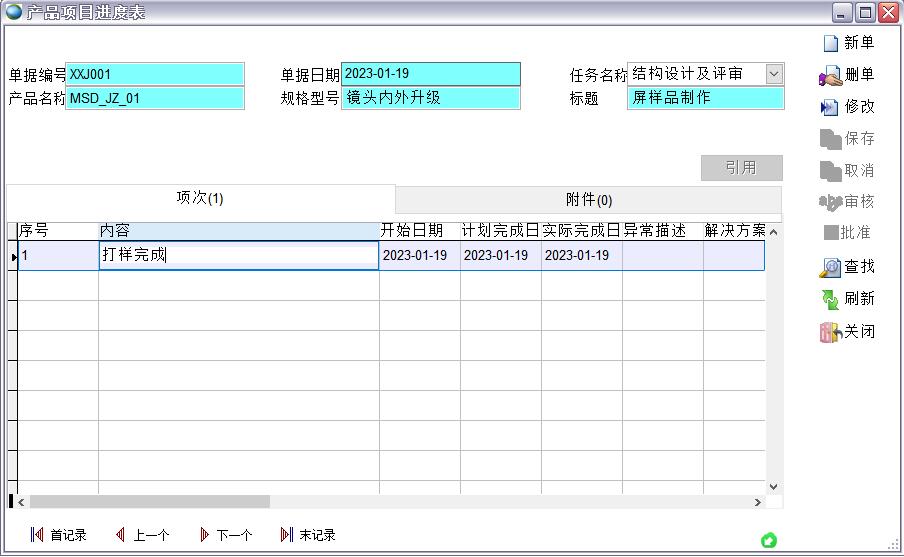Screen dimensions: 904x557
Task: Click the 关闭 (Close) door icon
Action: click(x=830, y=332)
